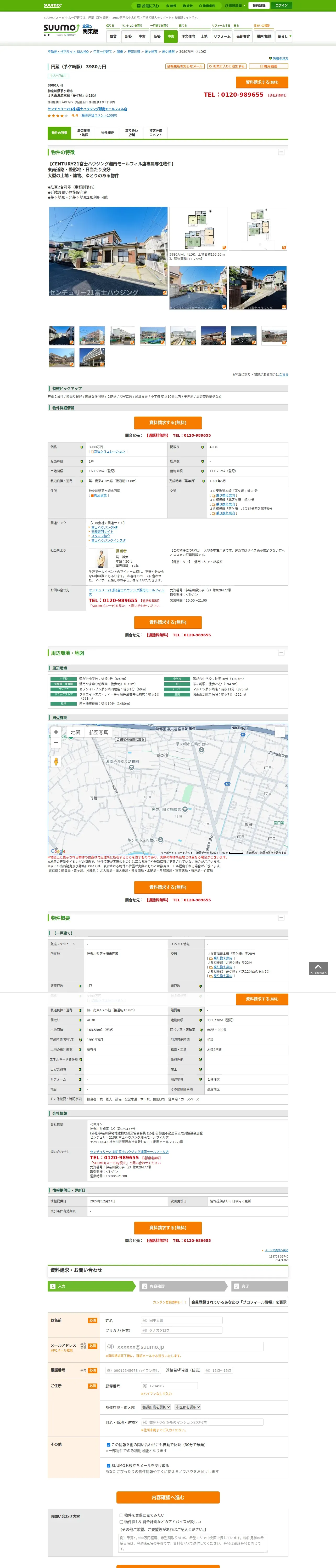Open the 物件 list in the top bar
This screenshot has height=1568, width=336.
[171, 5]
